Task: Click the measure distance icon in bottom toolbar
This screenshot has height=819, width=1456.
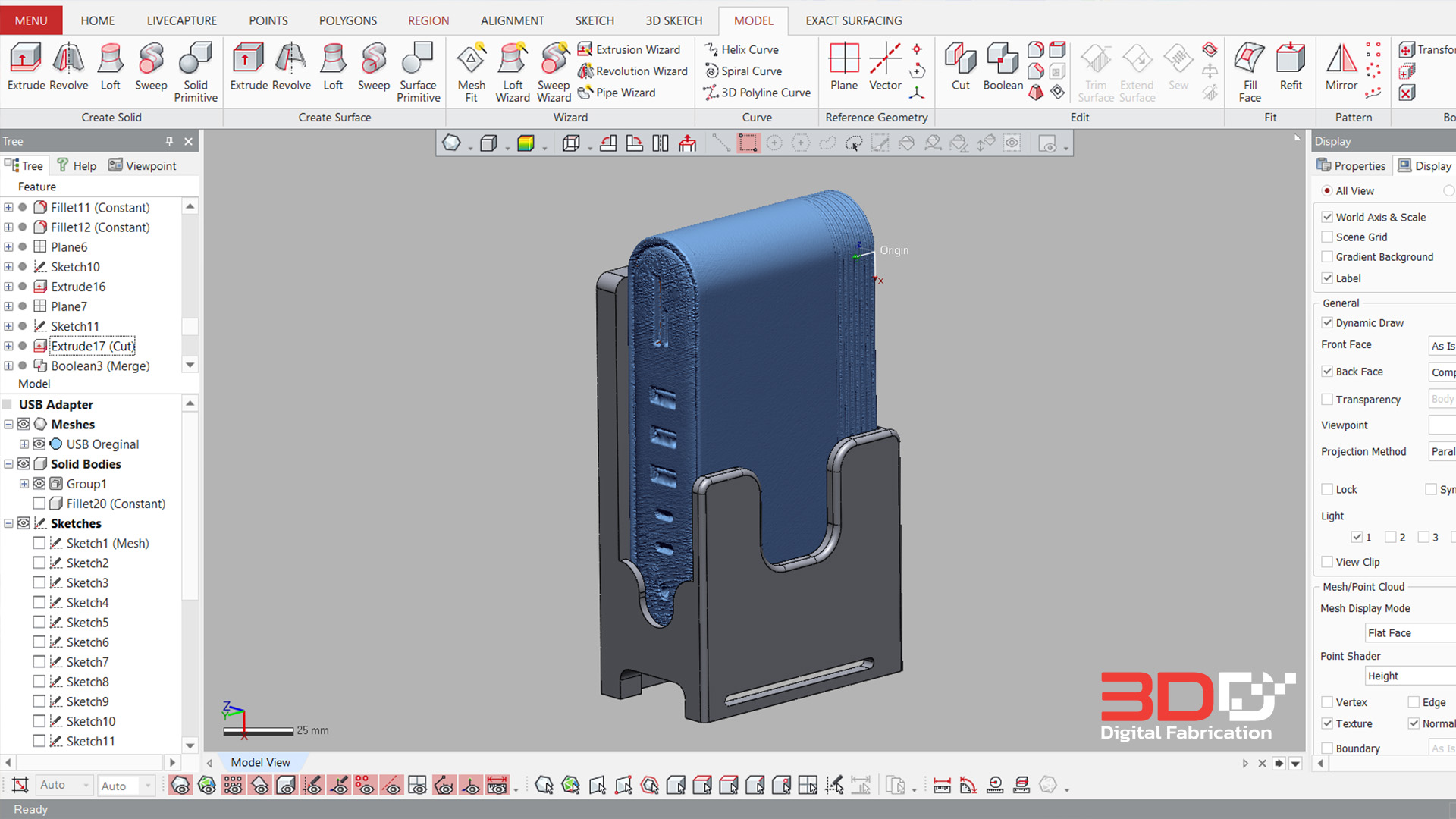Action: pos(942,786)
